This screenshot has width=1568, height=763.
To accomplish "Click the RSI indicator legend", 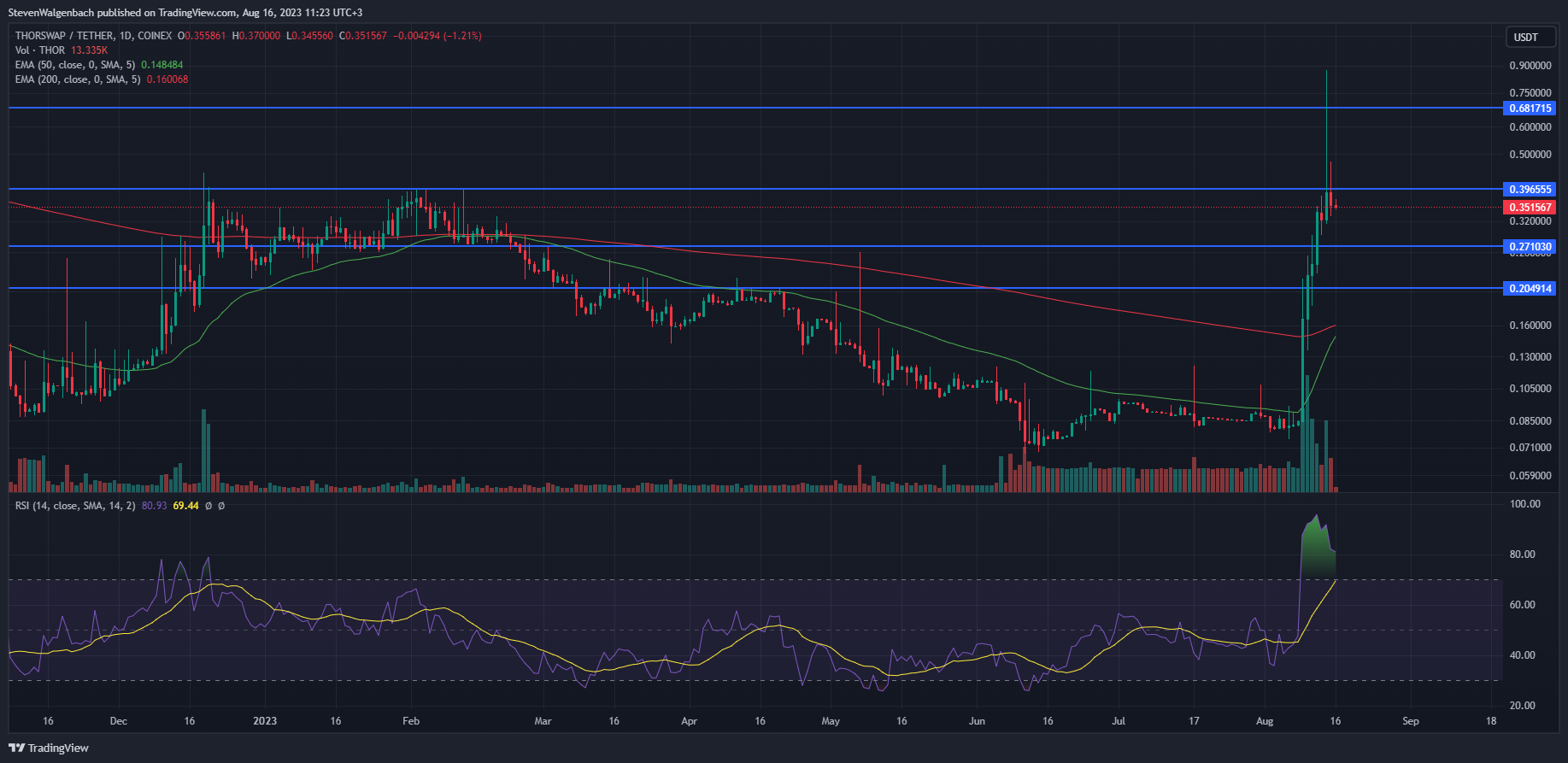I will pyautogui.click(x=74, y=506).
